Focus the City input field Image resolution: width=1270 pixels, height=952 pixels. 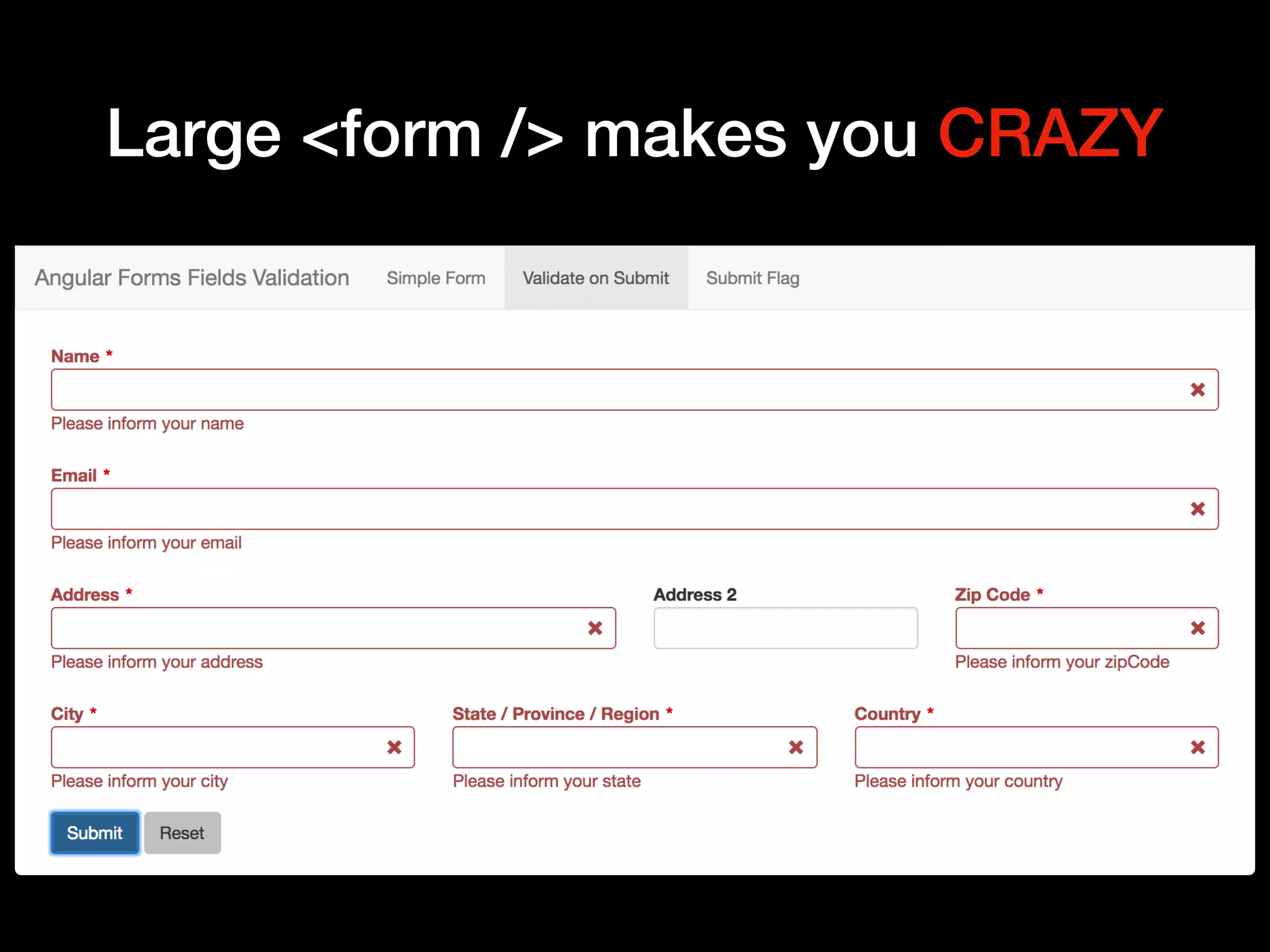click(217, 747)
